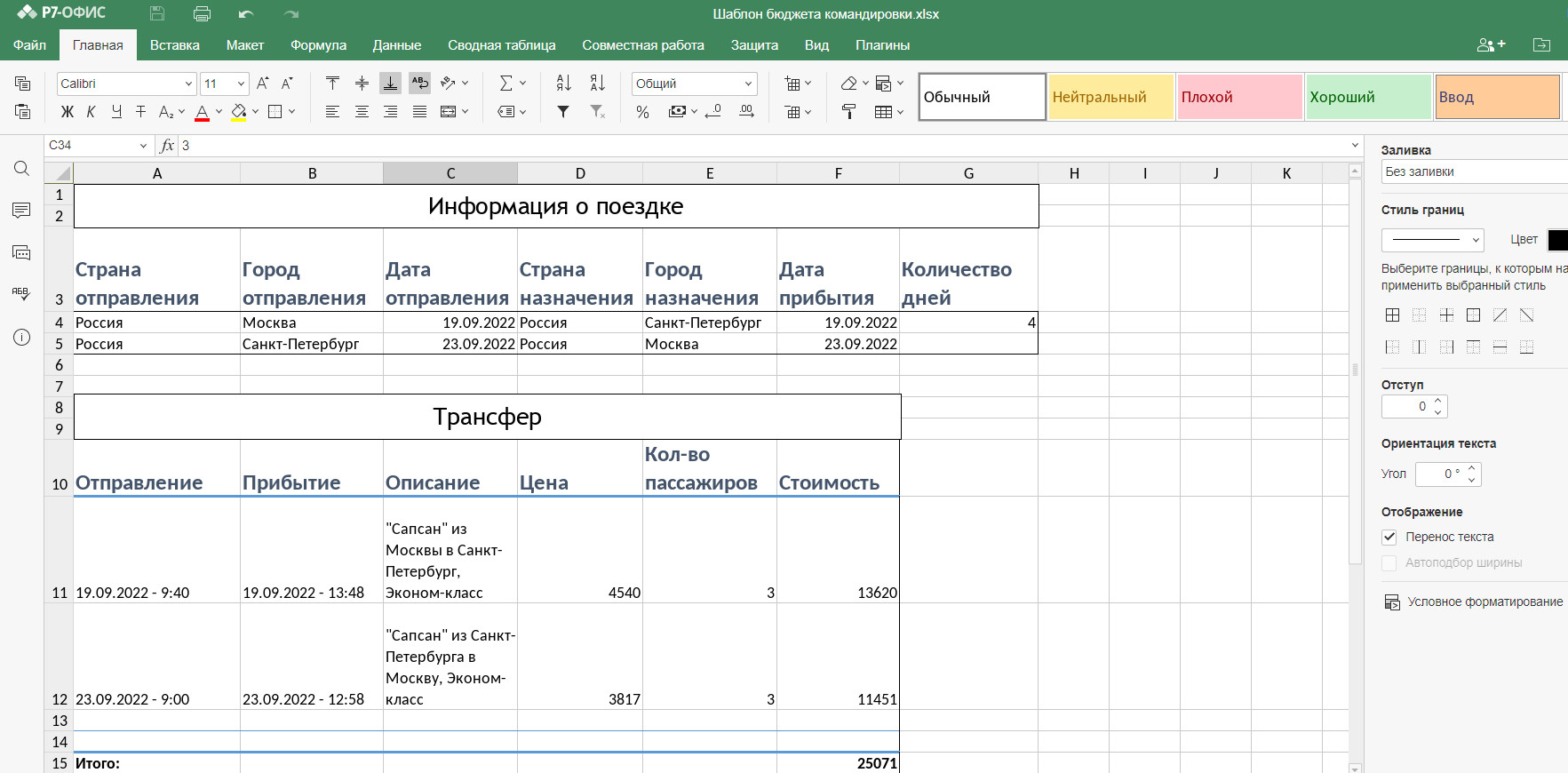1568x773 pixels.
Task: Apply bold formatting with the Ж button
Action: (x=67, y=112)
